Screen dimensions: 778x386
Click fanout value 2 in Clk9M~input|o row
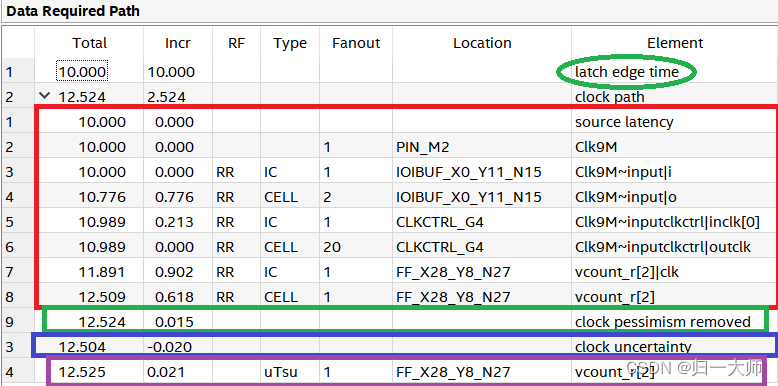(327, 197)
